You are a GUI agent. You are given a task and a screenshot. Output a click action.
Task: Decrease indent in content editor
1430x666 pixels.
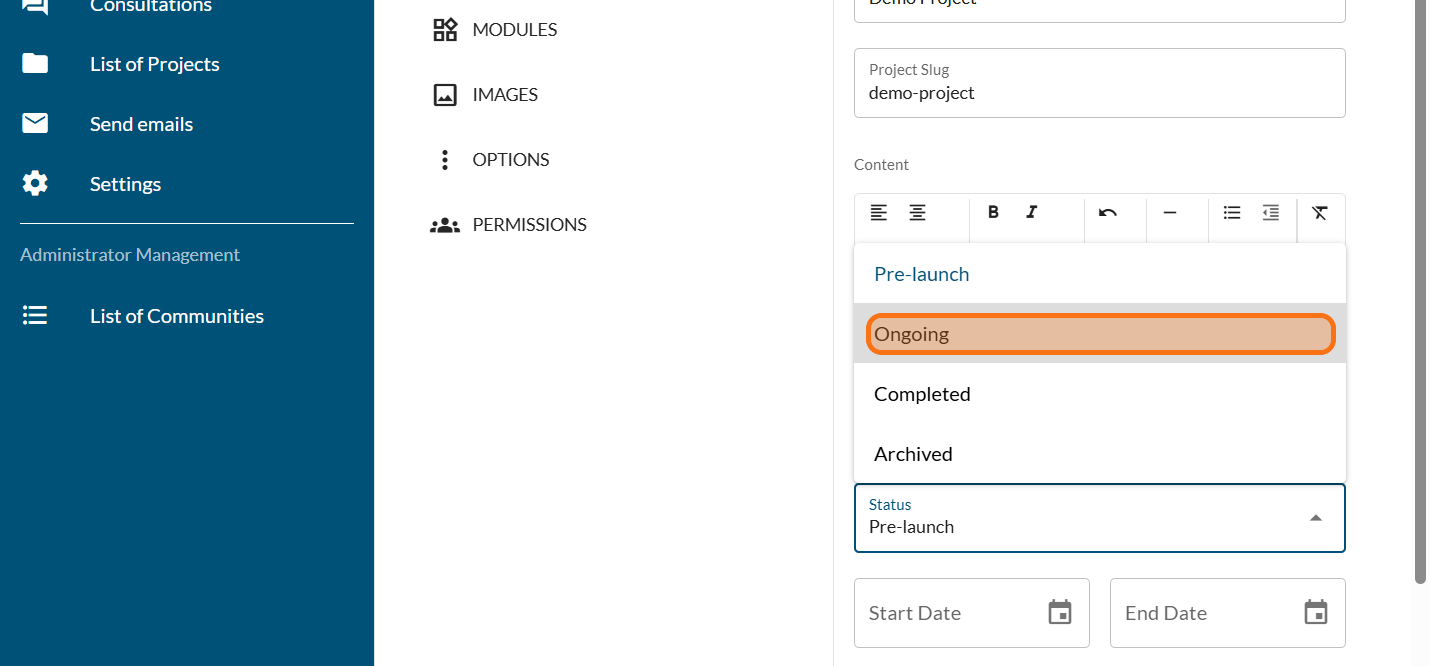(1270, 212)
